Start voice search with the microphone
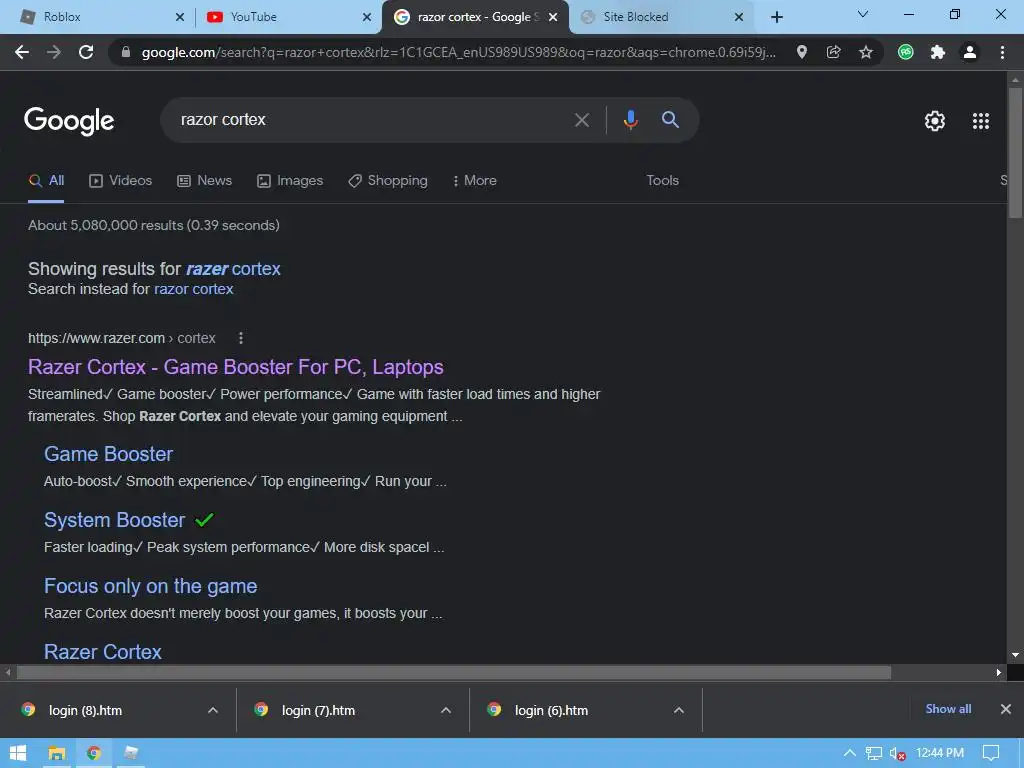 (630, 120)
